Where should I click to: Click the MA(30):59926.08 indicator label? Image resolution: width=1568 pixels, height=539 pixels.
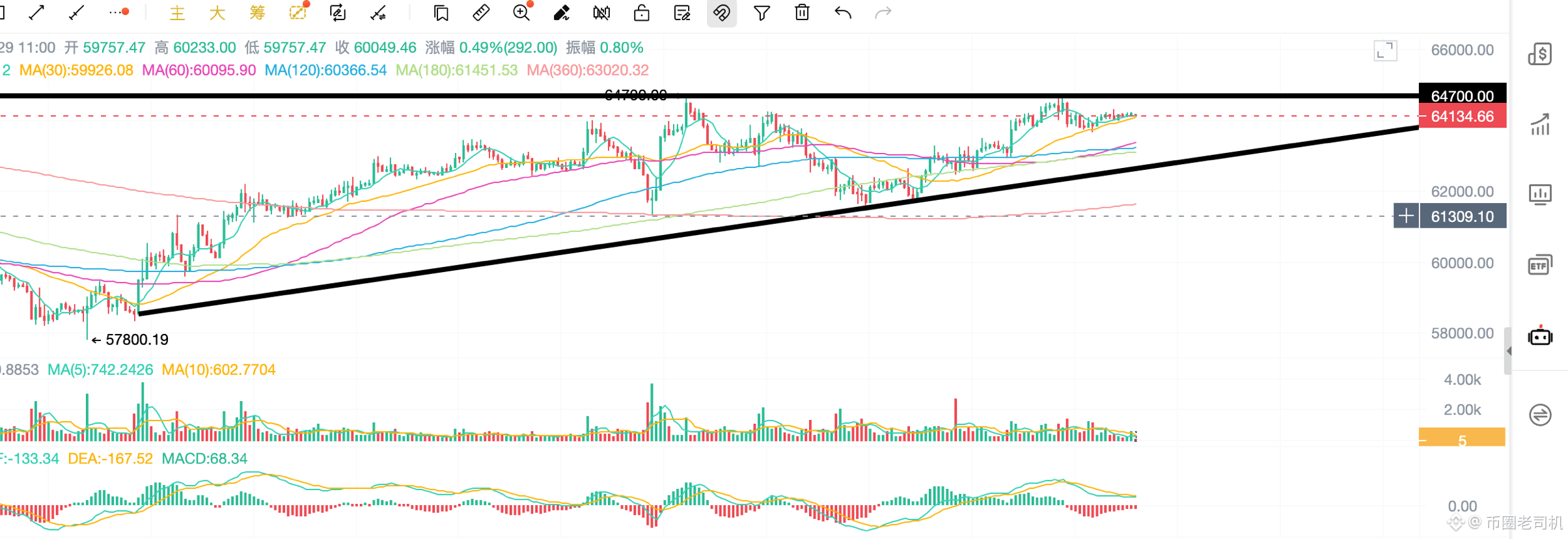point(76,70)
